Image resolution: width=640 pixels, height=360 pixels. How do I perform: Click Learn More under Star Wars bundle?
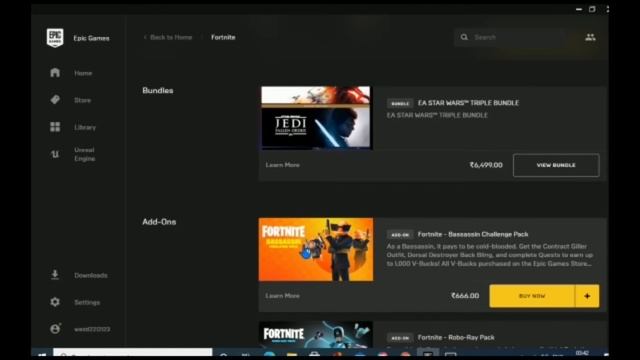[282, 165]
